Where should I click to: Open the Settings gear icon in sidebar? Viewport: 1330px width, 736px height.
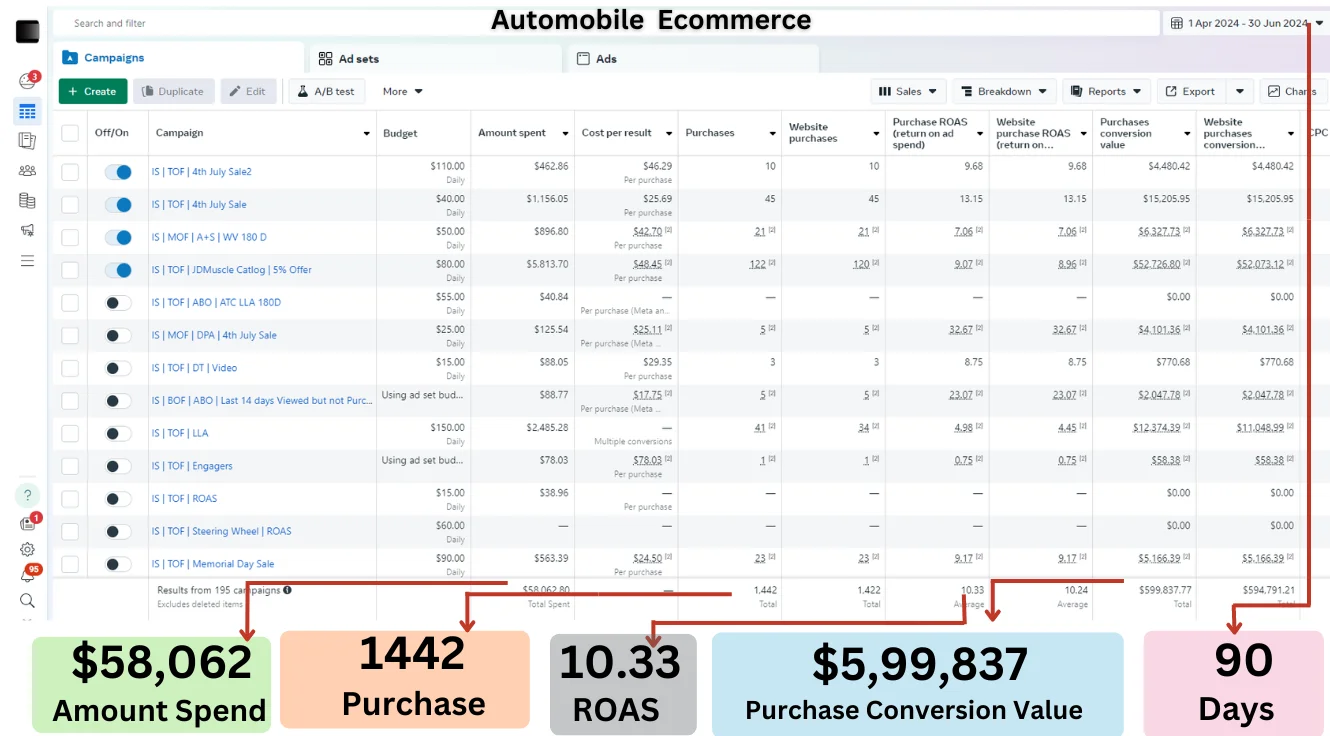[27, 549]
